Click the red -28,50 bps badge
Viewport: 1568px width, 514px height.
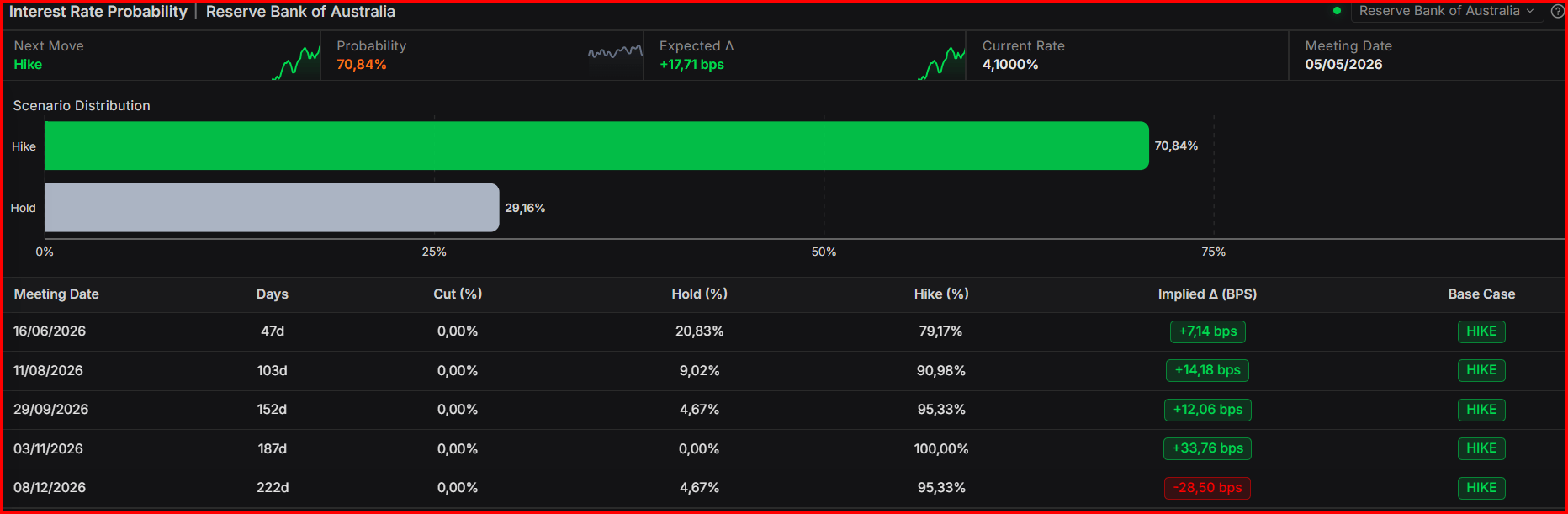(x=1207, y=488)
